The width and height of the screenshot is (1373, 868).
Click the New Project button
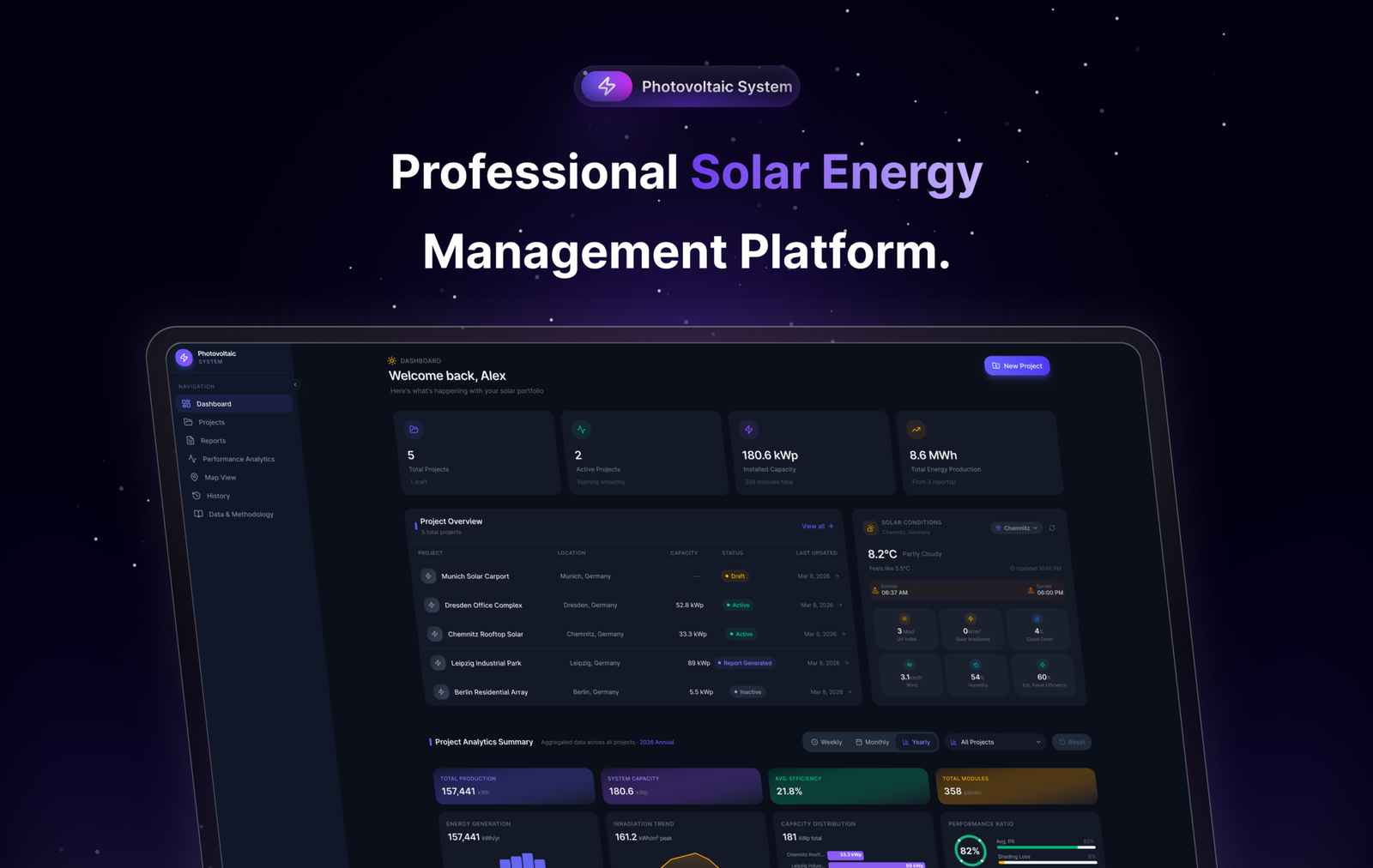tap(1017, 366)
